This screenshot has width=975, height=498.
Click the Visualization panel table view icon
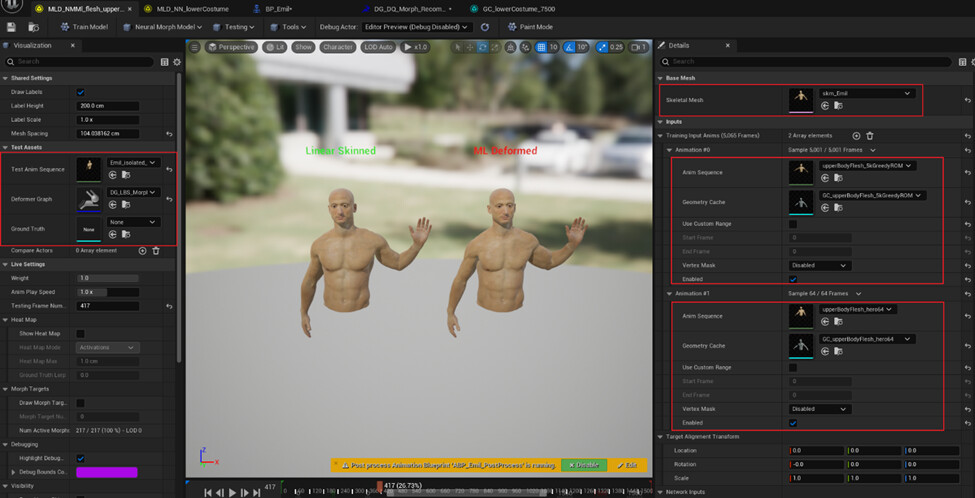pos(164,62)
